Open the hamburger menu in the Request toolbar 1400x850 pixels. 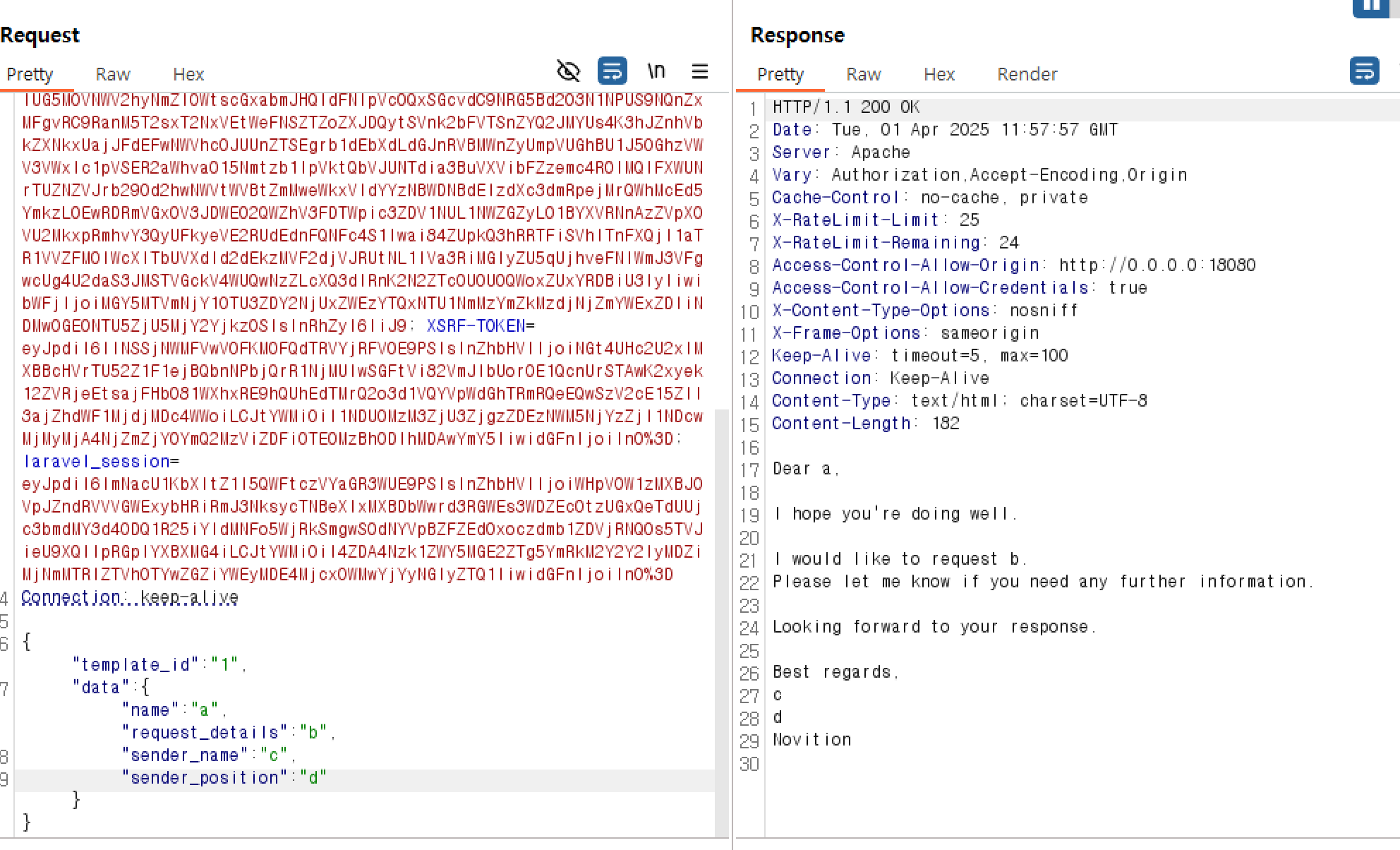699,71
